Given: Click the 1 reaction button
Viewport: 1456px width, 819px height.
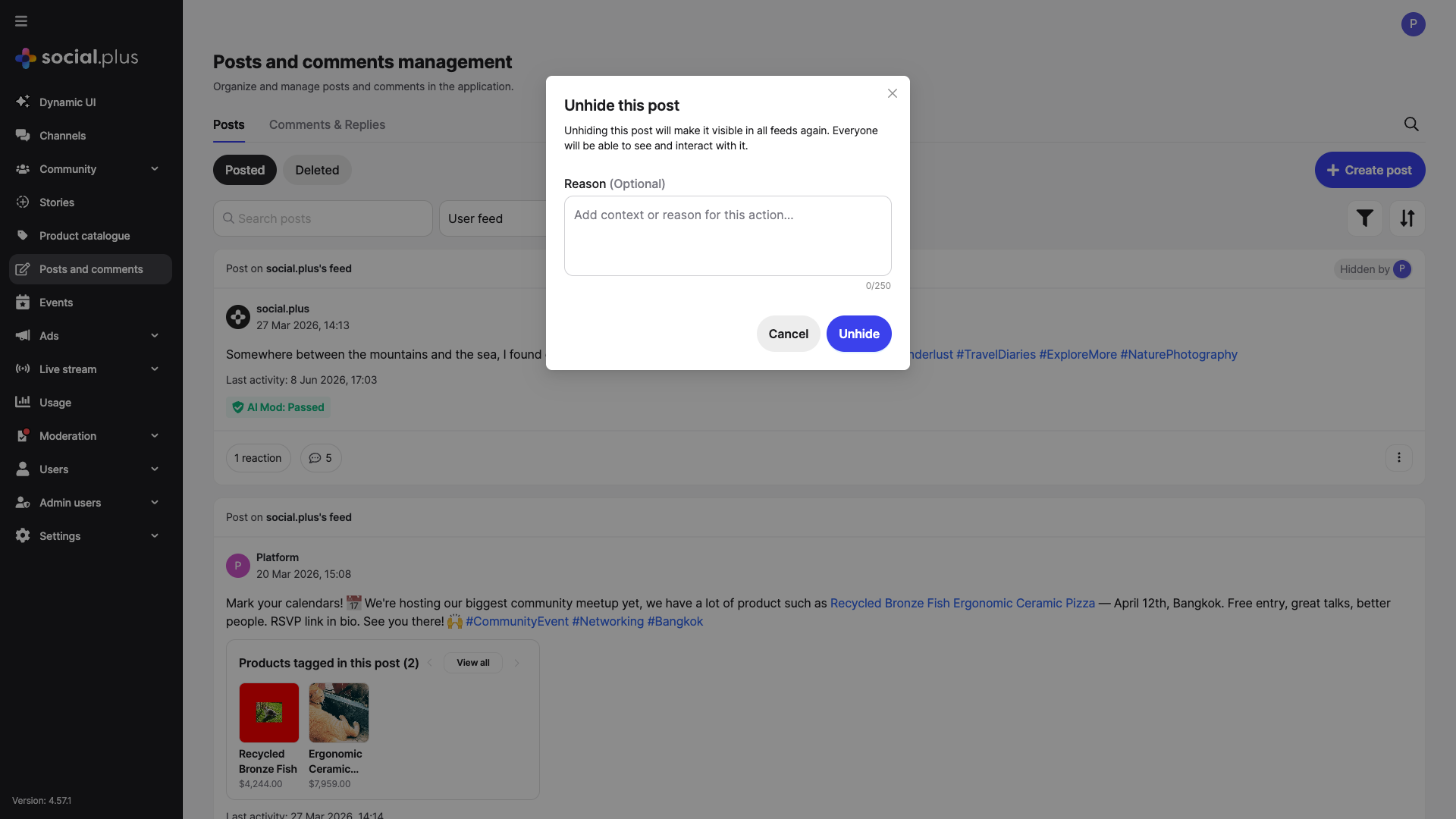Looking at the screenshot, I should 258,458.
